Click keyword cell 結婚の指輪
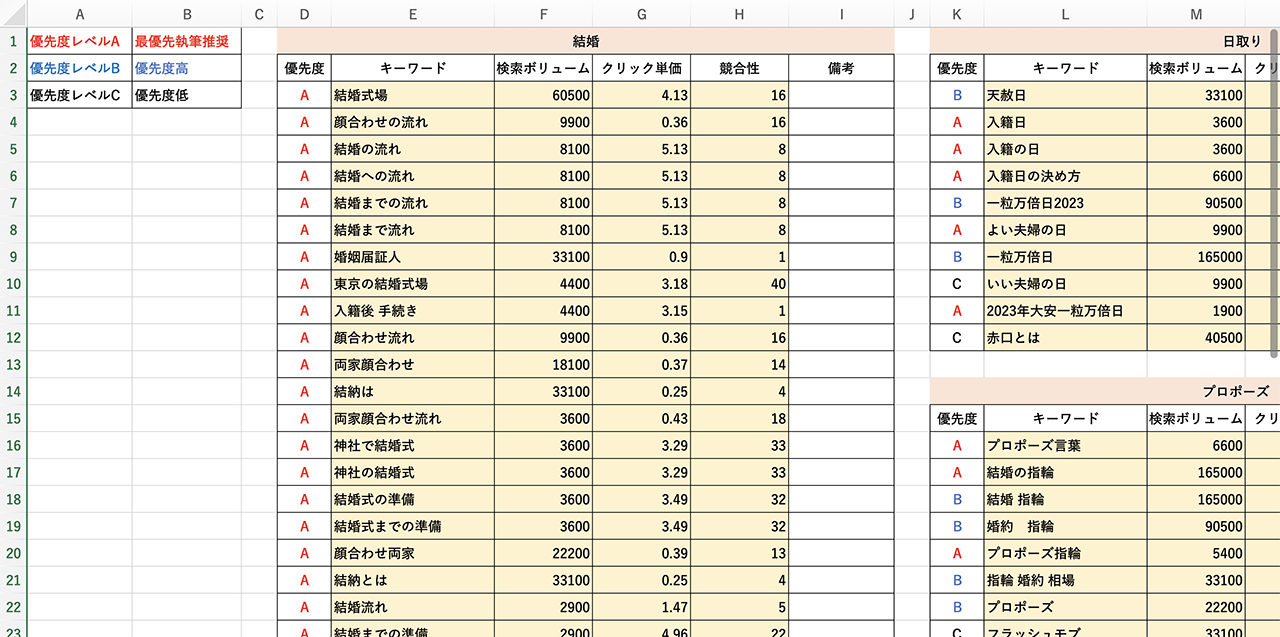The image size is (1280, 637). (1065, 473)
